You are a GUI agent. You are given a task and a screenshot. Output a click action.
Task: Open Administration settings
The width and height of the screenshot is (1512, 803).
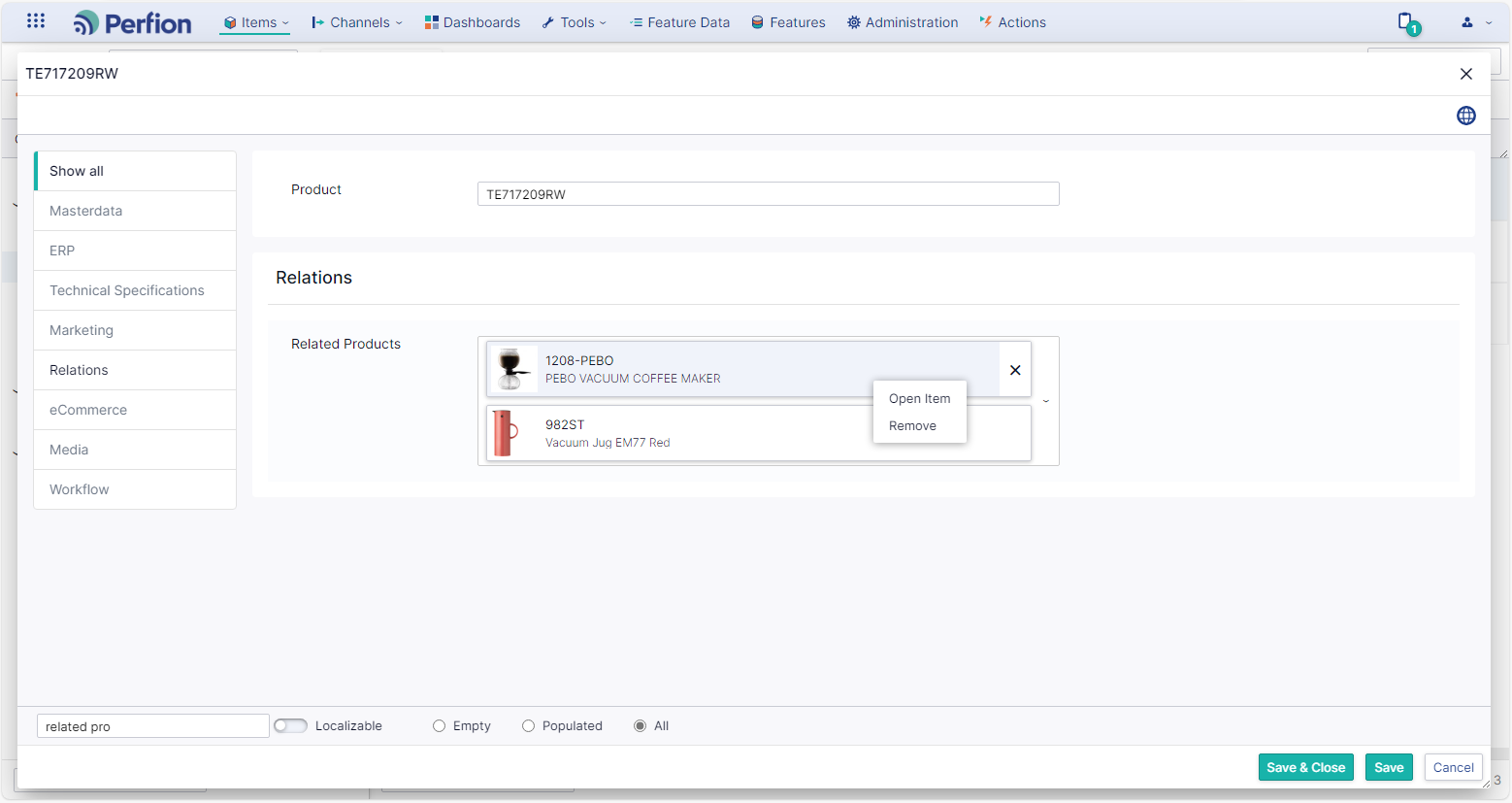903,22
